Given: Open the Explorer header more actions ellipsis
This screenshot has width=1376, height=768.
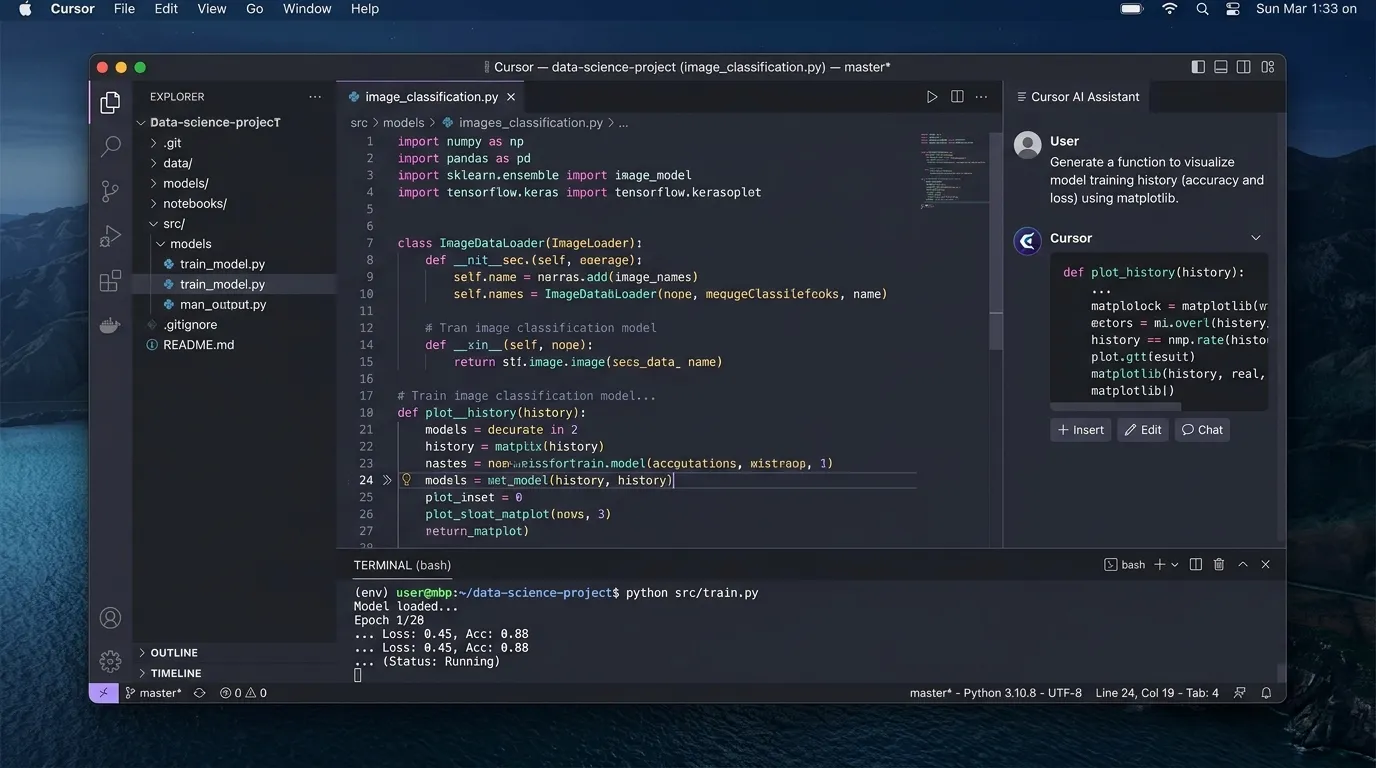Looking at the screenshot, I should [316, 97].
